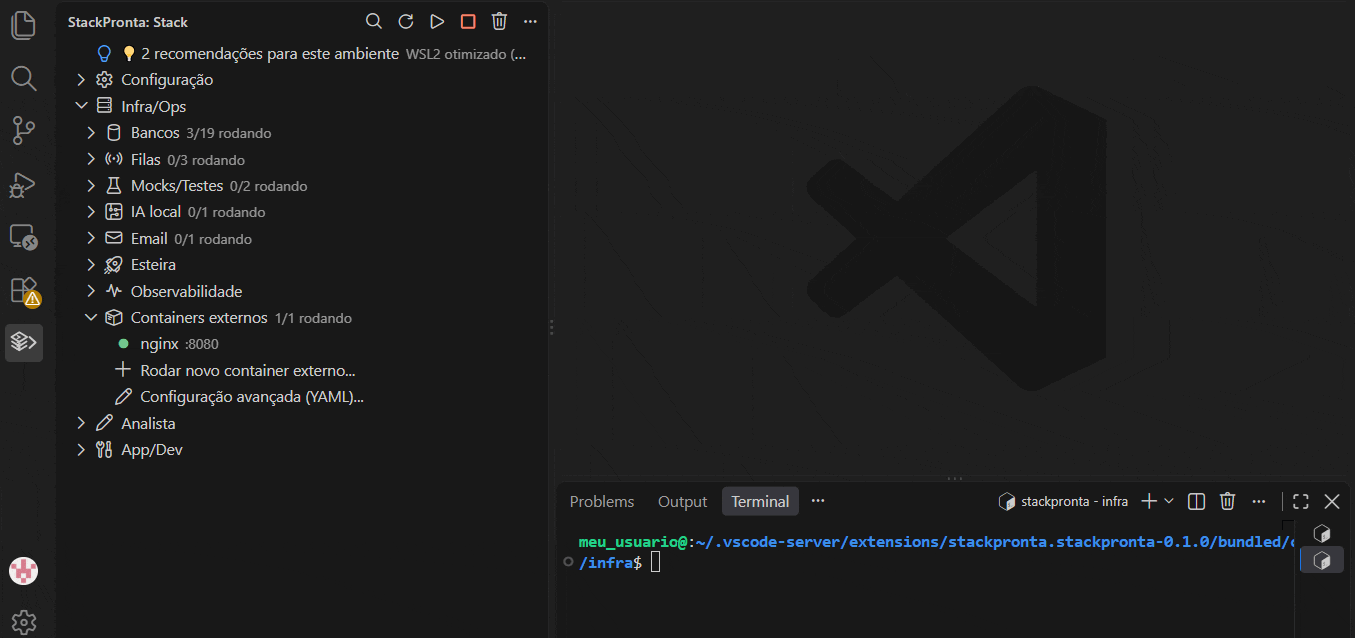Stop the stack with red square
This screenshot has width=1355, height=638.
pos(468,21)
